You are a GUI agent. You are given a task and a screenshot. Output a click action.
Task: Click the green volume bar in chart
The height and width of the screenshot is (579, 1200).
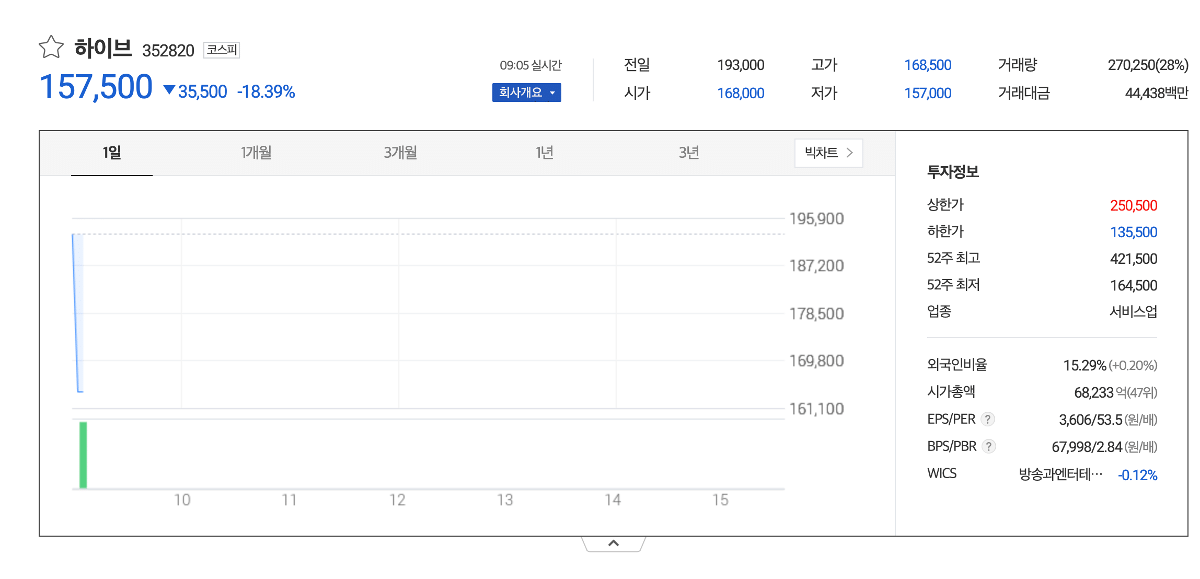[x=83, y=455]
